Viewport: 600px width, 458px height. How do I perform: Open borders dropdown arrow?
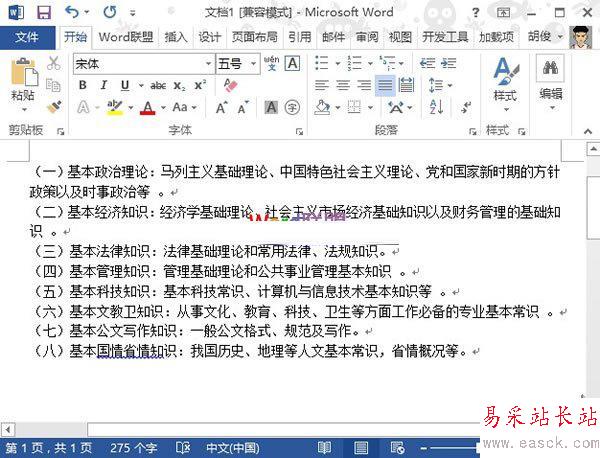[370, 108]
